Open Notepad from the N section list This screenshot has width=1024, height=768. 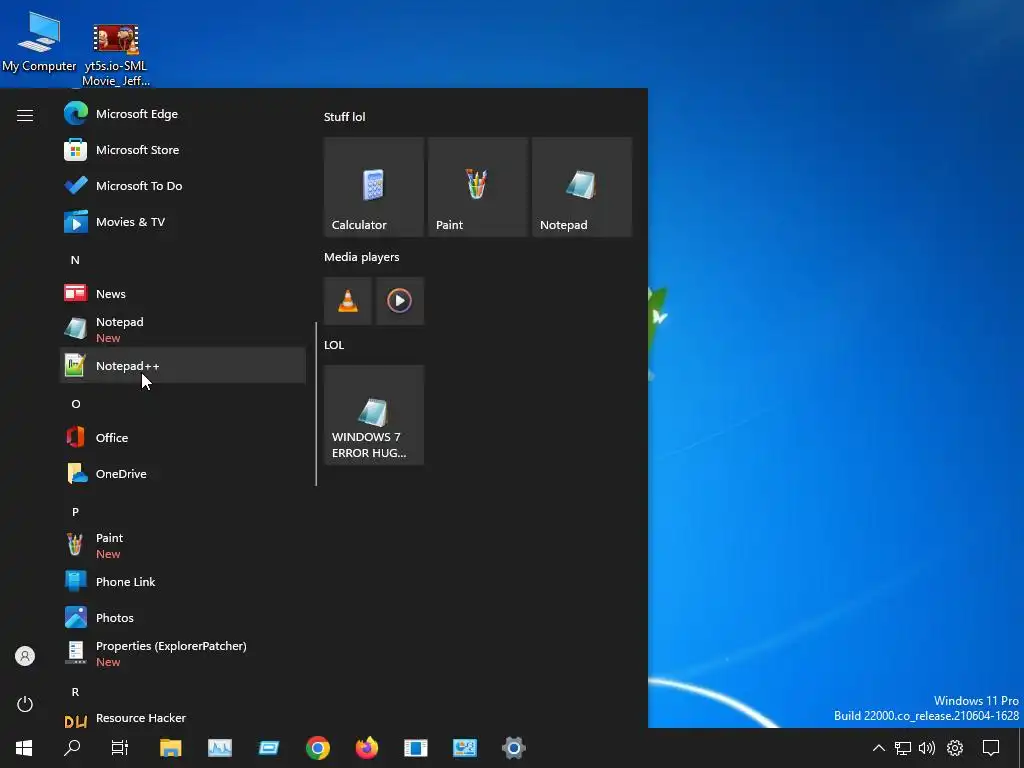183,329
